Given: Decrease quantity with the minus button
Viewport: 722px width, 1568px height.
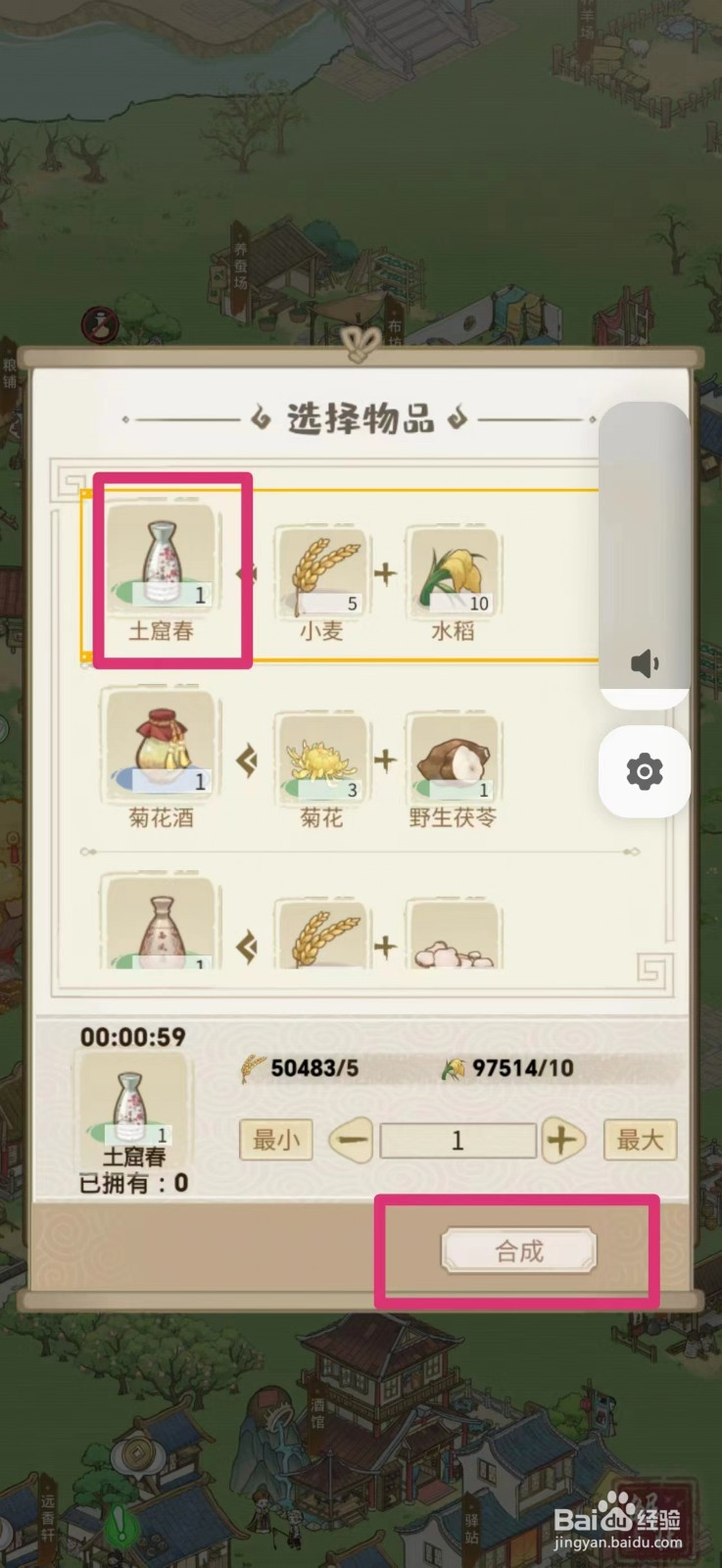Looking at the screenshot, I should tap(352, 1141).
